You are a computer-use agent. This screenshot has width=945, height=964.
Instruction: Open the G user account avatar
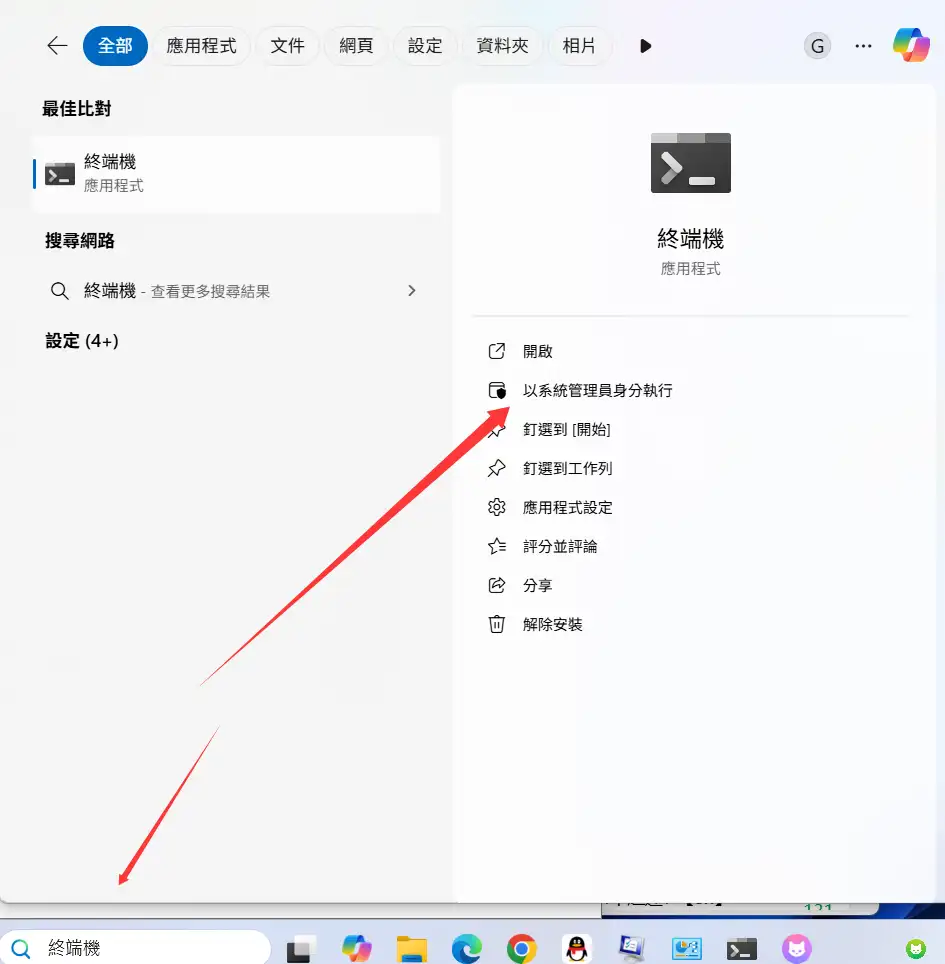[817, 46]
